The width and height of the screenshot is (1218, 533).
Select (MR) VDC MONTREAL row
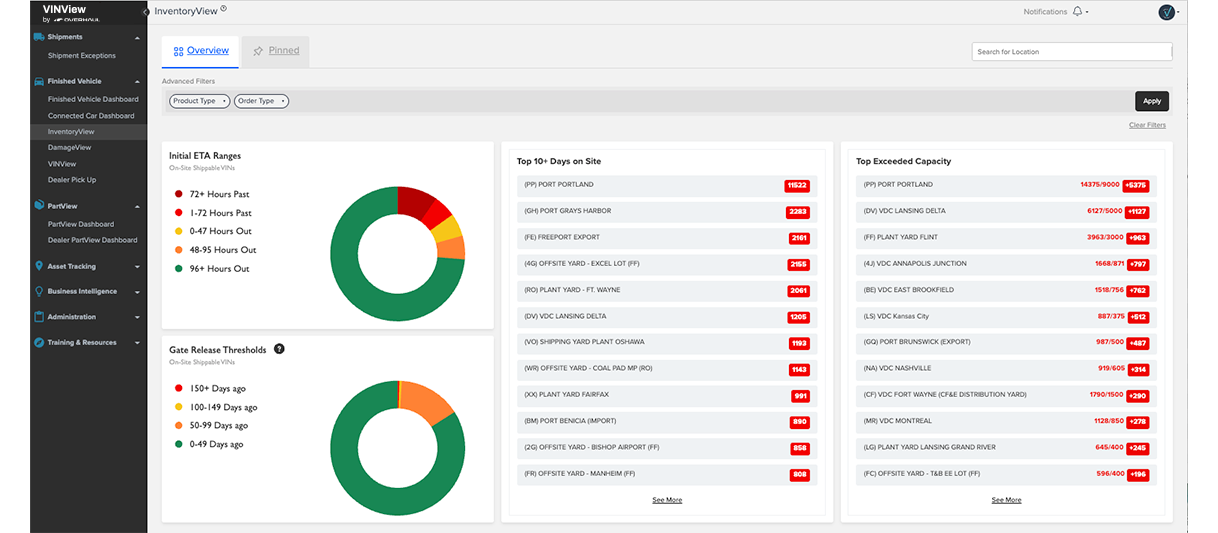point(1006,422)
